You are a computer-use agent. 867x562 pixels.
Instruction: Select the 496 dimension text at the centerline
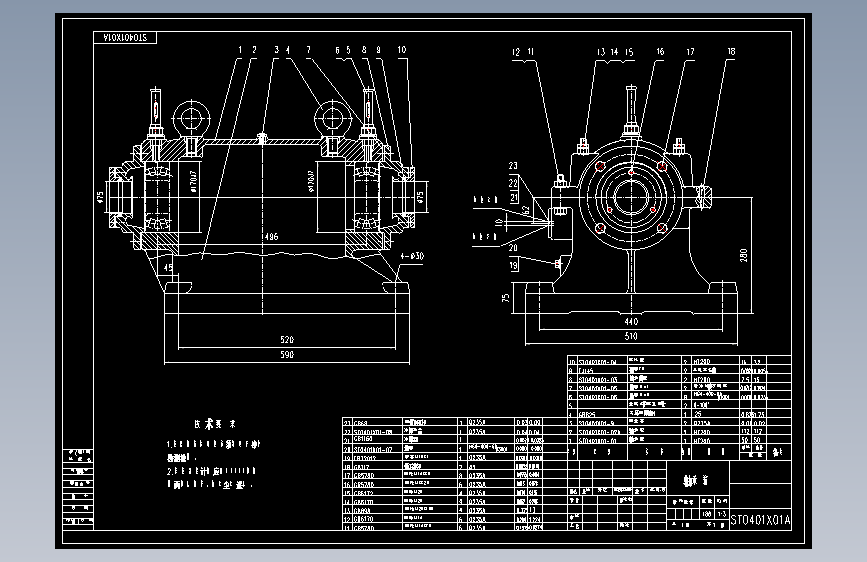271,237
